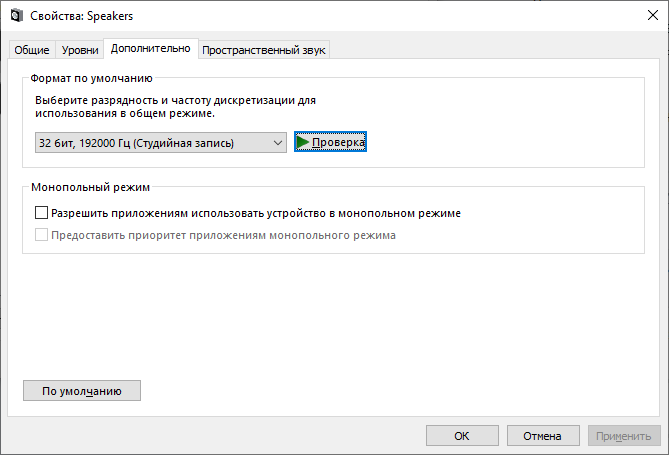Run the Проверка sound test
The height and width of the screenshot is (455, 669).
330,142
